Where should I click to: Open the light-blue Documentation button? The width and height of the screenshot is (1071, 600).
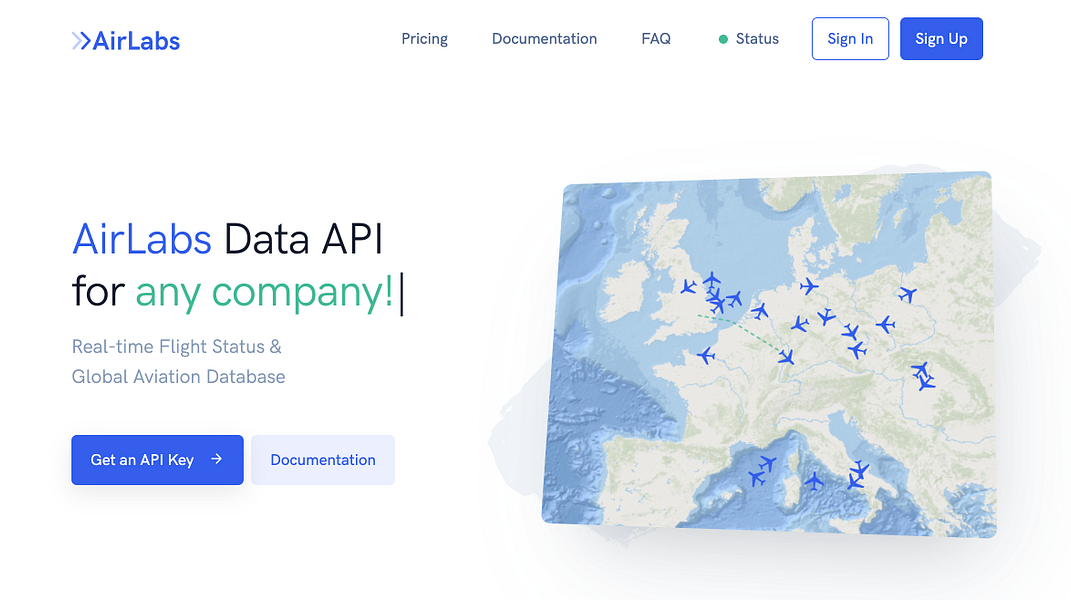pos(323,460)
